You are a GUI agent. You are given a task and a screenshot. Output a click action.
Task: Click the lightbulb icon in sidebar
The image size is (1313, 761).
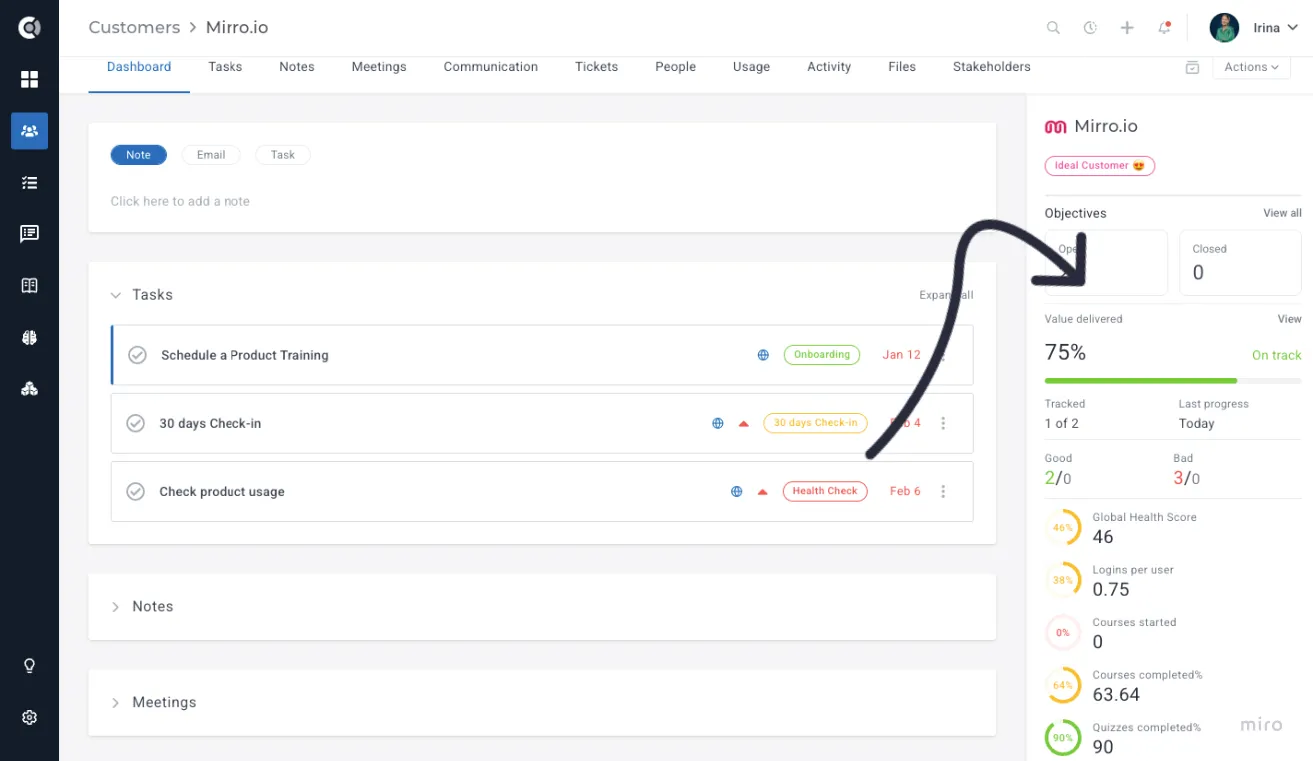coord(29,666)
